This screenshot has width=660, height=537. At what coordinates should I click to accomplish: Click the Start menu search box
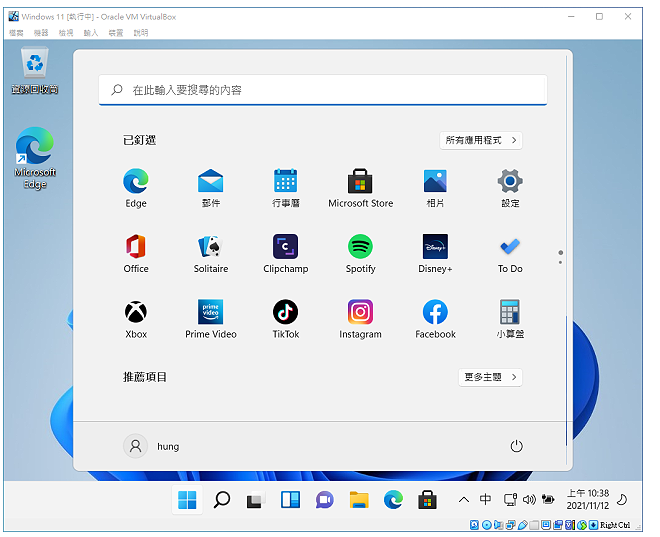point(322,90)
